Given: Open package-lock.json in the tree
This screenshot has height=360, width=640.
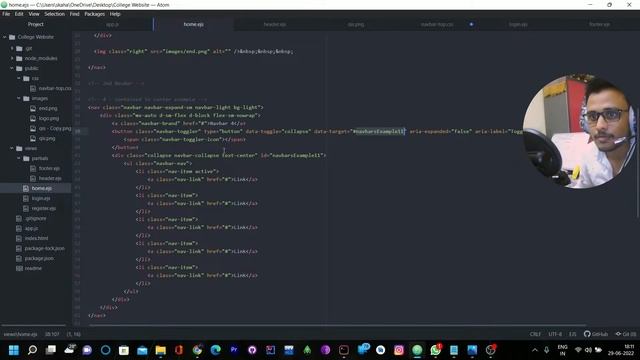Looking at the screenshot, I should point(40,248).
